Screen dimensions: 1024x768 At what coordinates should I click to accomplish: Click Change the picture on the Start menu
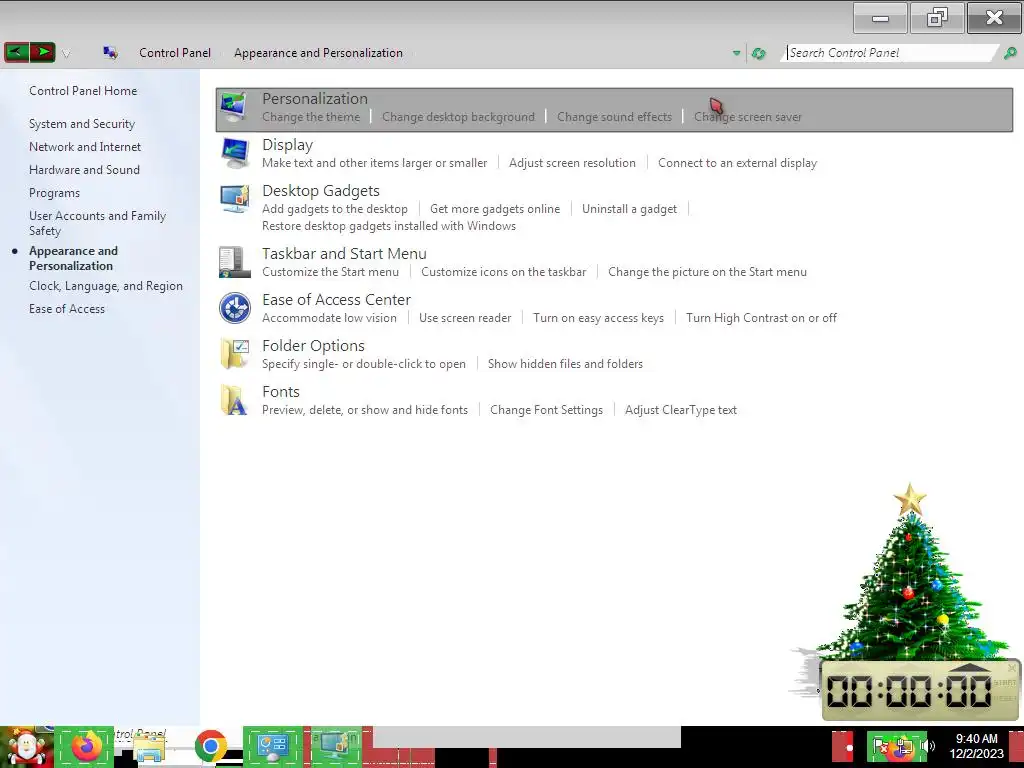707,272
